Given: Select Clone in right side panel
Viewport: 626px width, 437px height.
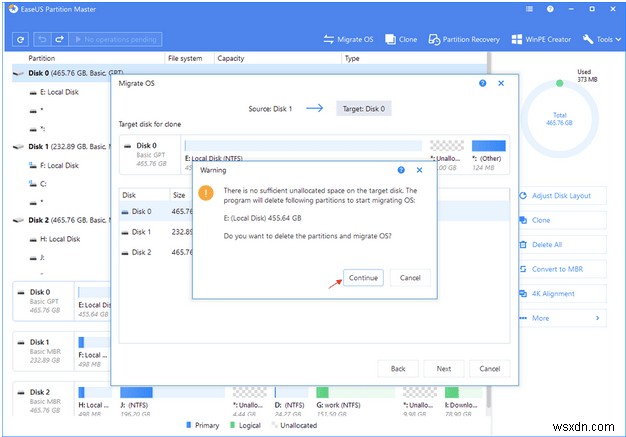Looking at the screenshot, I should click(562, 220).
